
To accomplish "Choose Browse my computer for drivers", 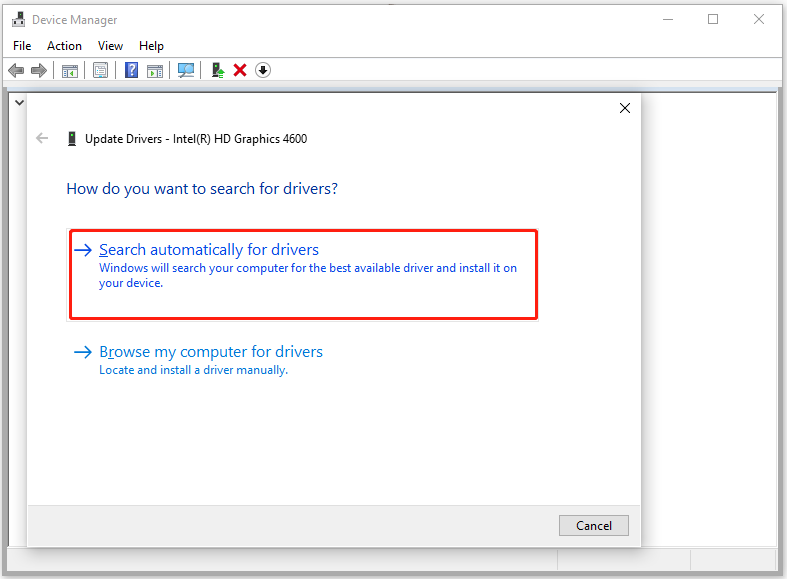I will click(198, 360).
